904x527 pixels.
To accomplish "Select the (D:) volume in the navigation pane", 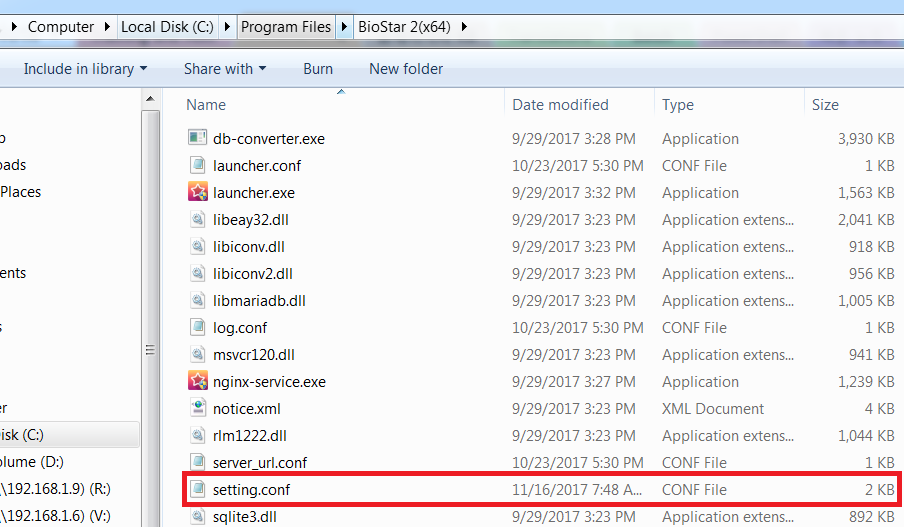I will tap(32, 462).
